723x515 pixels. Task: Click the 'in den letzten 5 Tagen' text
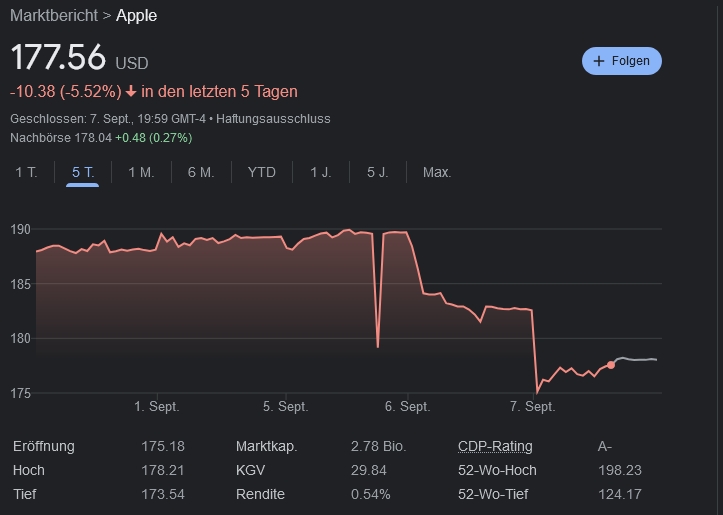pos(219,91)
